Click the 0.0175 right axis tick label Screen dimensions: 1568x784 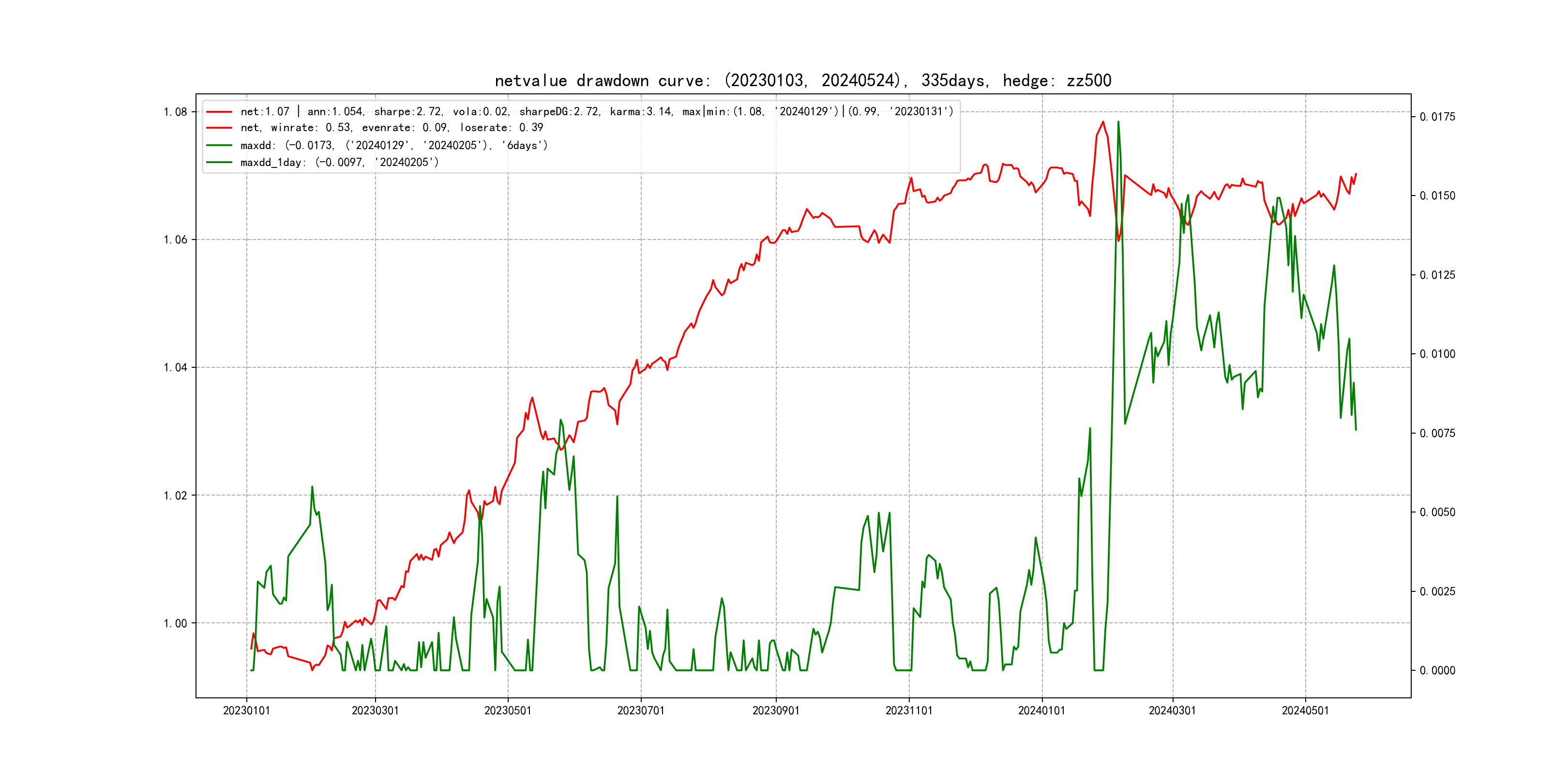[1437, 117]
